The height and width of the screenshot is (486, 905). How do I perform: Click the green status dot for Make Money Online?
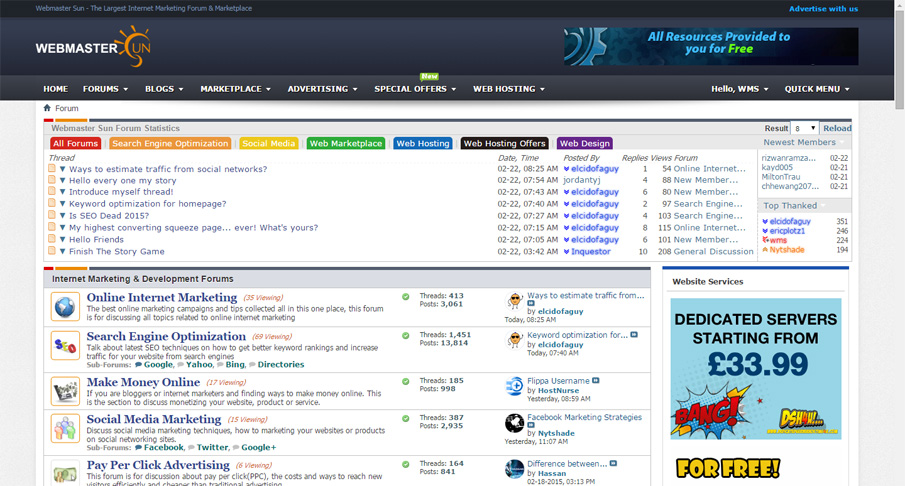pos(406,382)
